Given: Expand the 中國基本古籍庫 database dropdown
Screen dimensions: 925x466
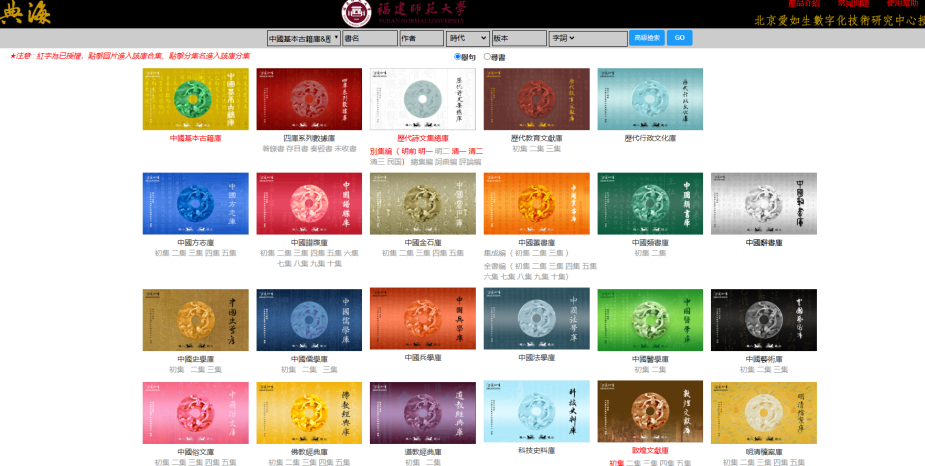Looking at the screenshot, I should (303, 38).
